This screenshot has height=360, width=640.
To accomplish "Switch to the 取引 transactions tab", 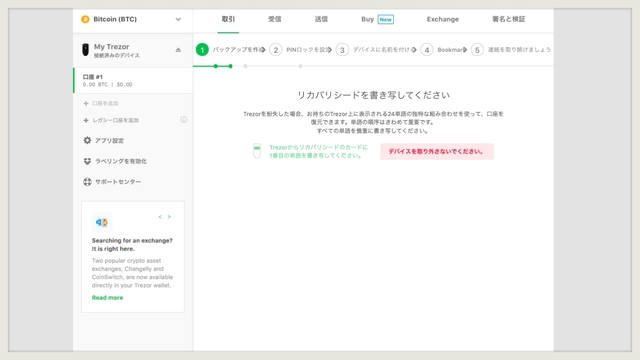I will [228, 19].
